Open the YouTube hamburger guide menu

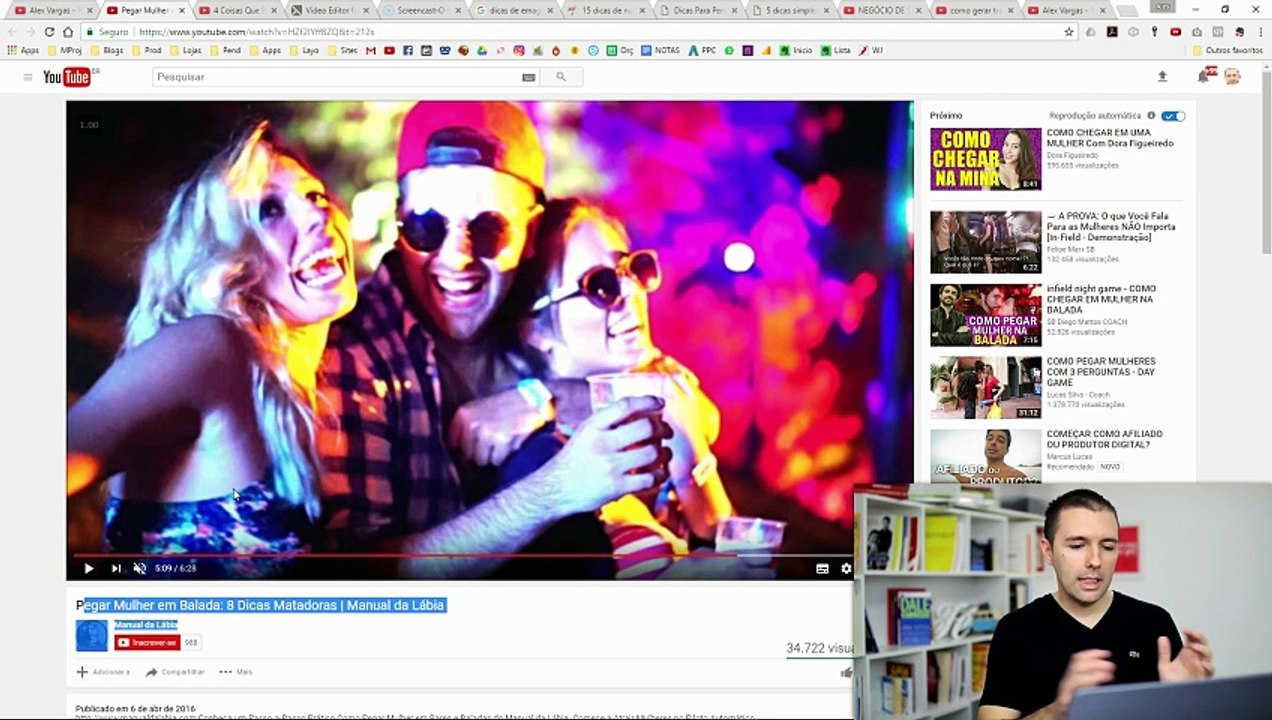coord(28,77)
